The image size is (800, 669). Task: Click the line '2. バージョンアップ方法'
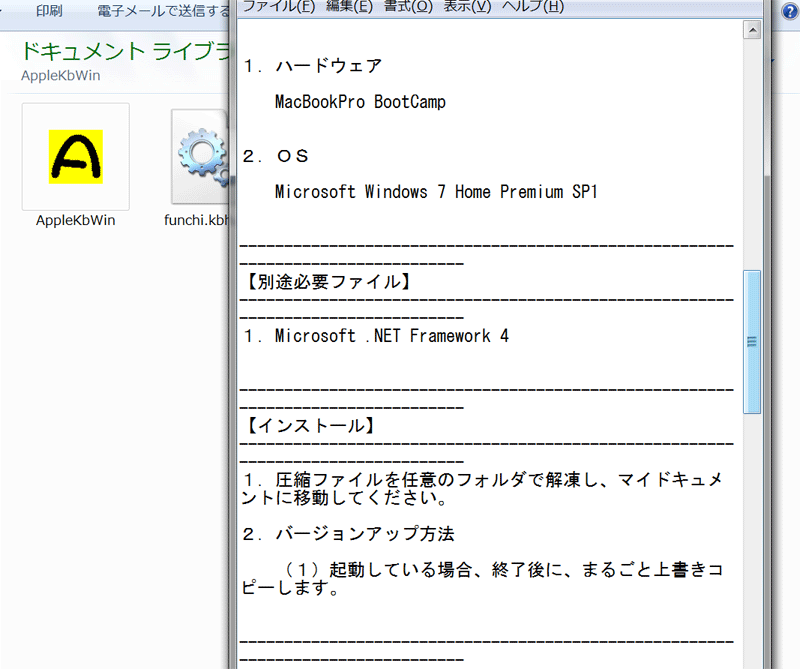pyautogui.click(x=348, y=534)
